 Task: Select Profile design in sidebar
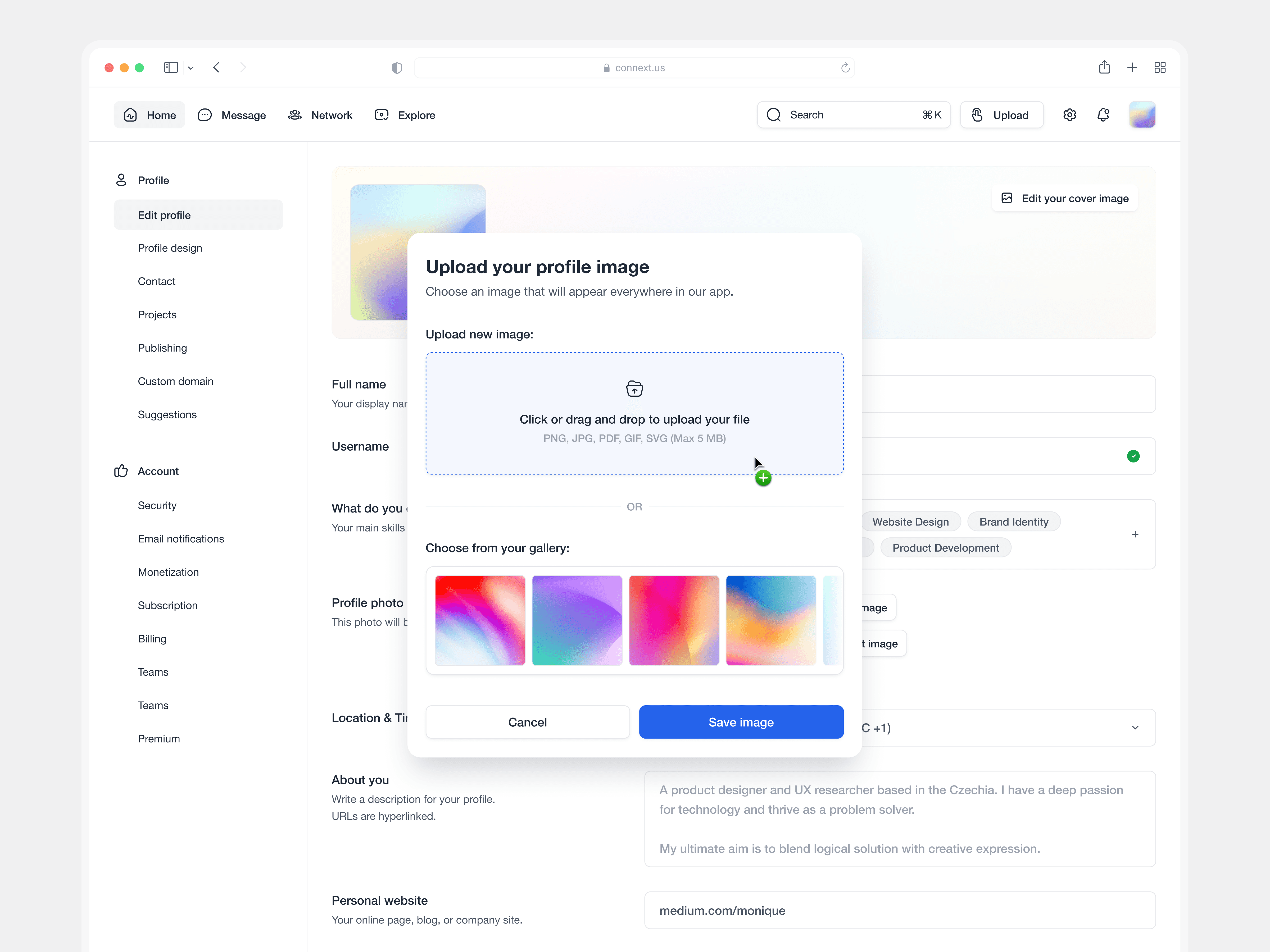170,248
